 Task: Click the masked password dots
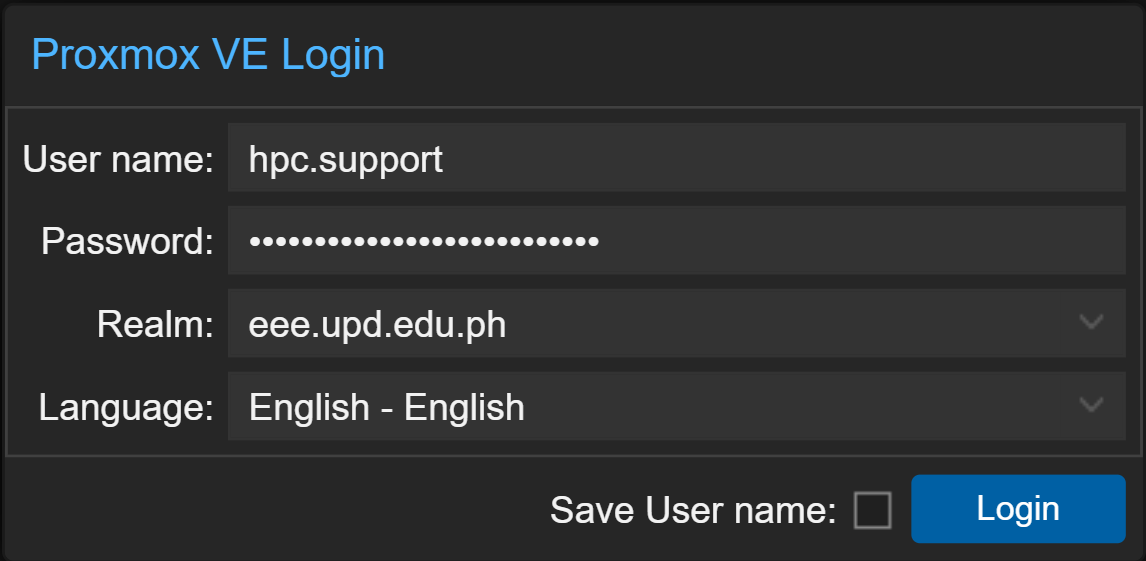click(x=424, y=241)
